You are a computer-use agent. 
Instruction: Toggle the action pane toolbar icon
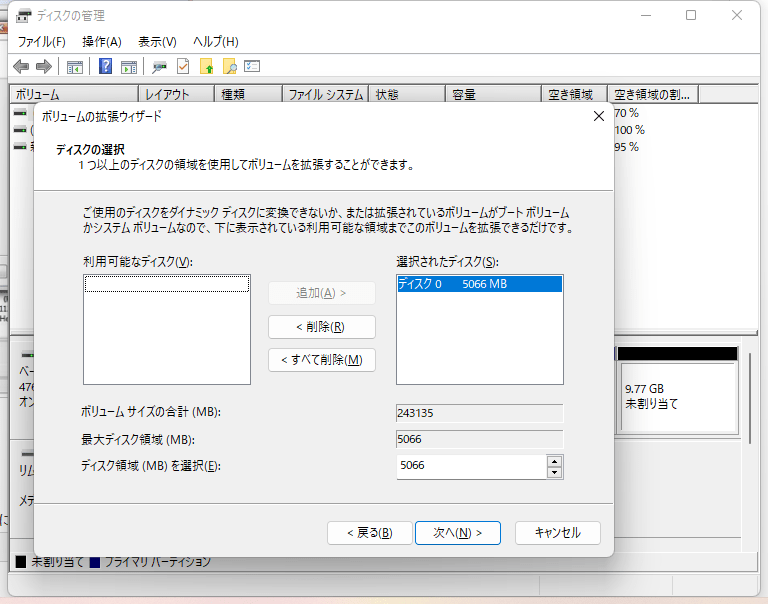pos(129,67)
